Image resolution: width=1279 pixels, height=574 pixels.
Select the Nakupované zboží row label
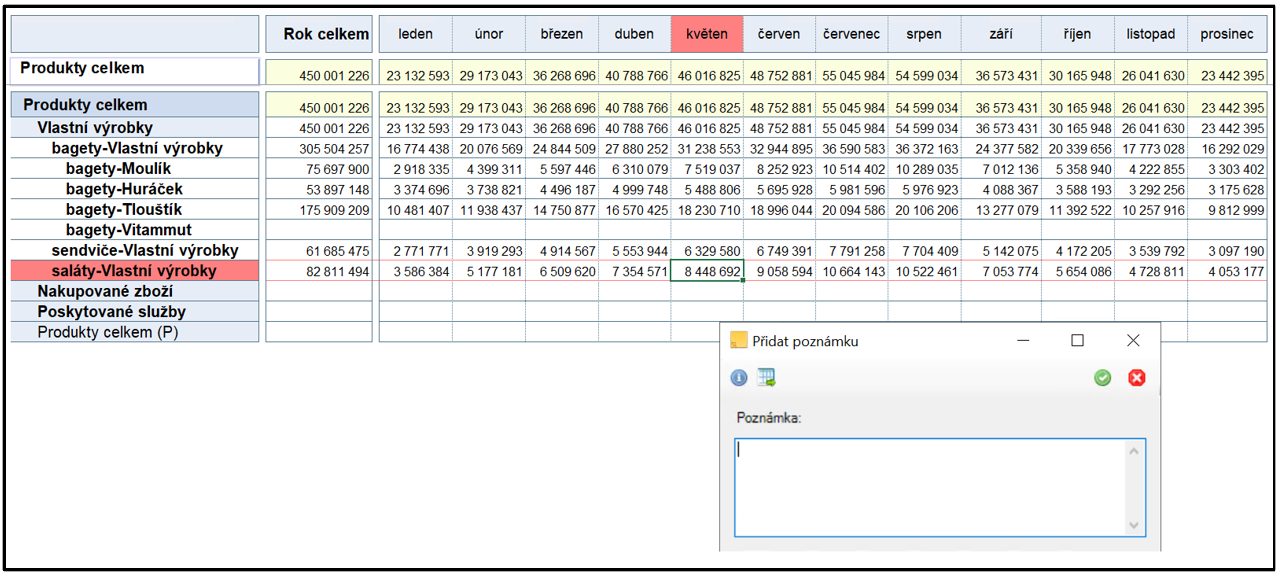pyautogui.click(x=135, y=291)
